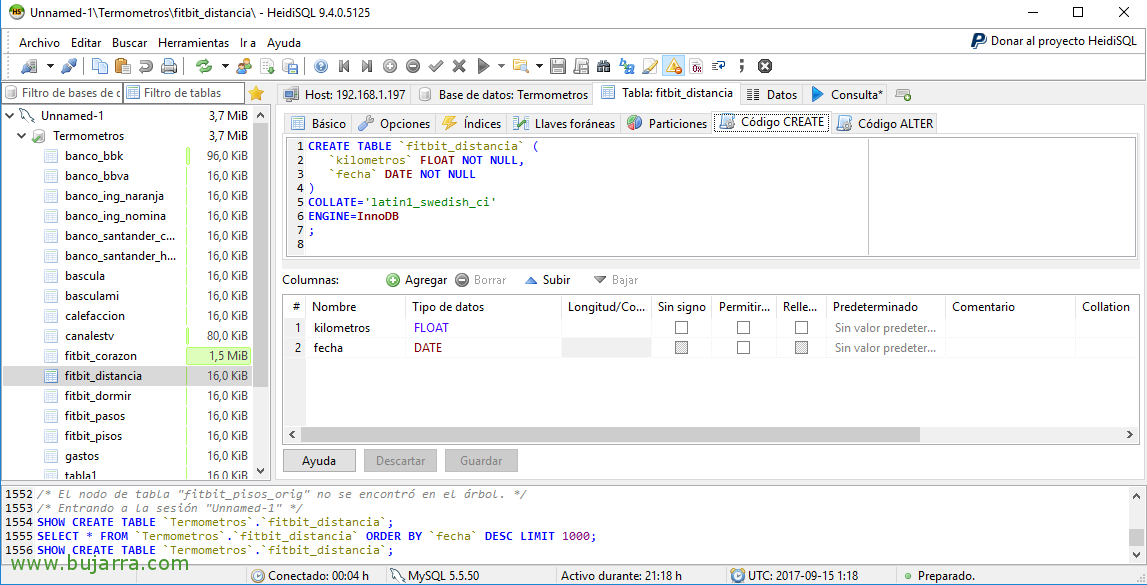Open FLOAT data type cell for kilometros
The width and height of the screenshot is (1147, 585).
484,328
